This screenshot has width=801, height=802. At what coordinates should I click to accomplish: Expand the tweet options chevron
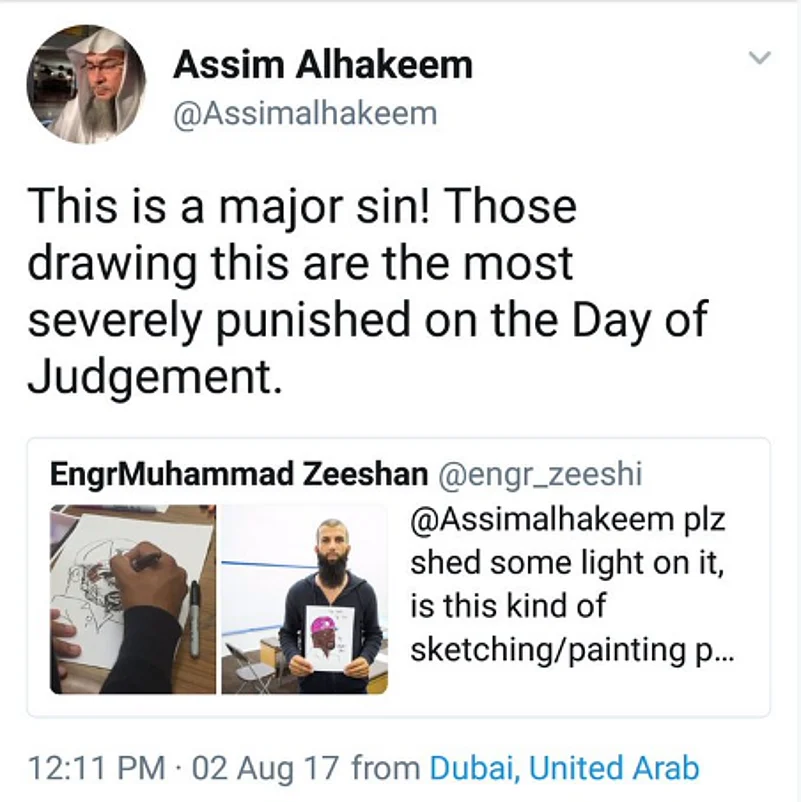tap(760, 58)
